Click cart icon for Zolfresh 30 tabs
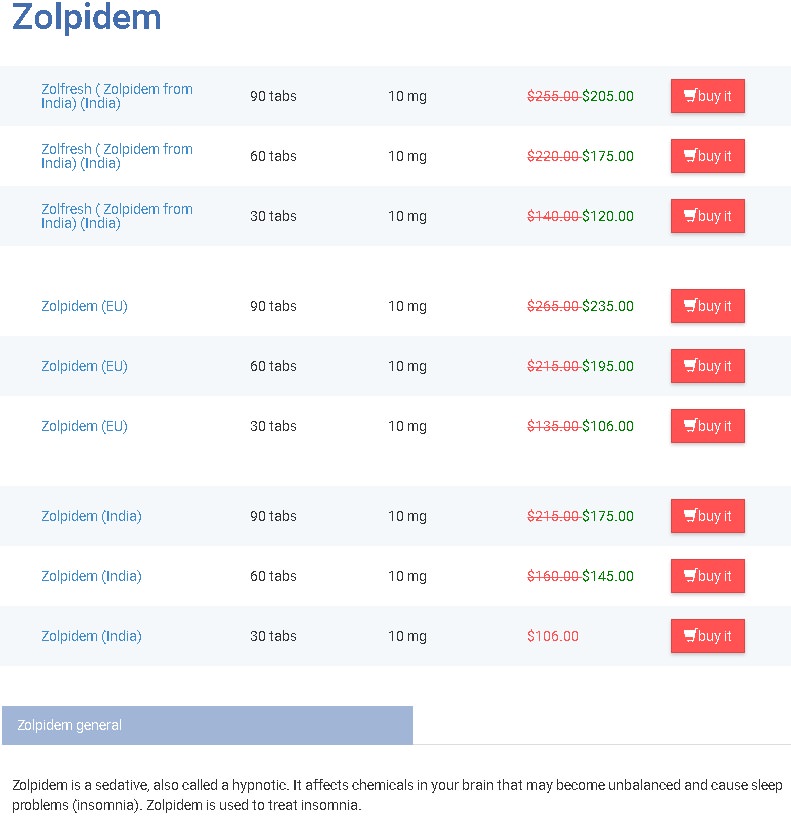Viewport: 791px width, 830px height. pyautogui.click(x=690, y=216)
